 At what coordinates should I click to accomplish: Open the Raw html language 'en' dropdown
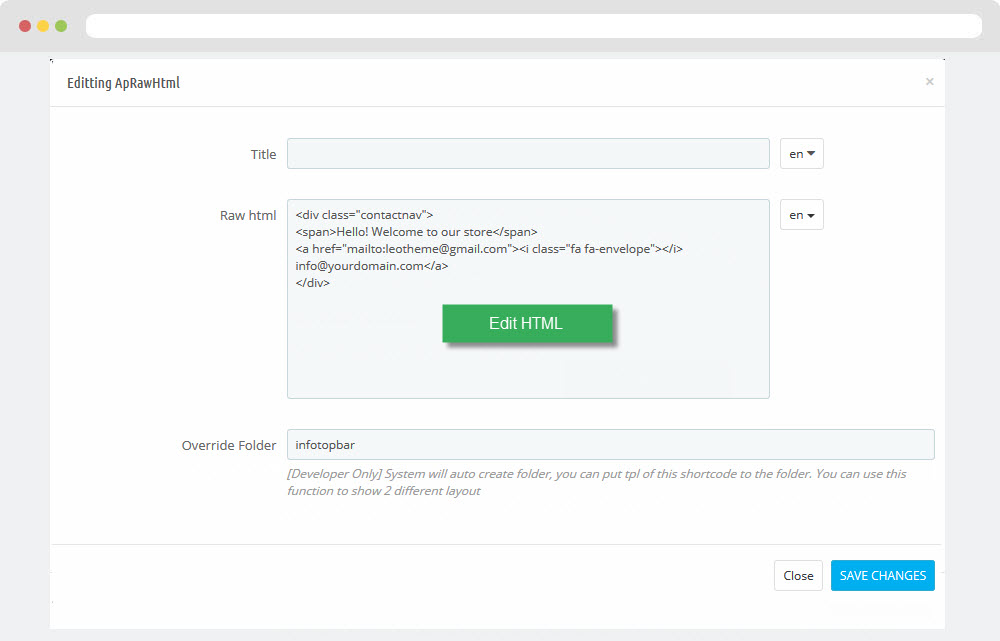click(801, 215)
